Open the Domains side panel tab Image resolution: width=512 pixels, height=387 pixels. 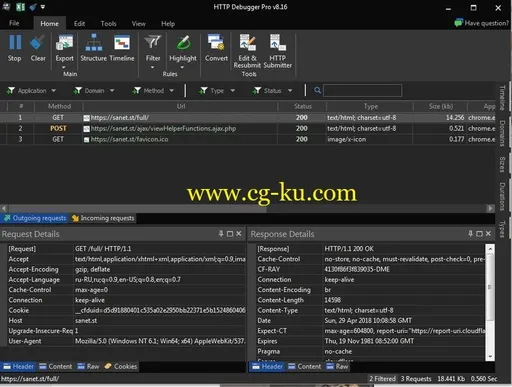point(502,133)
